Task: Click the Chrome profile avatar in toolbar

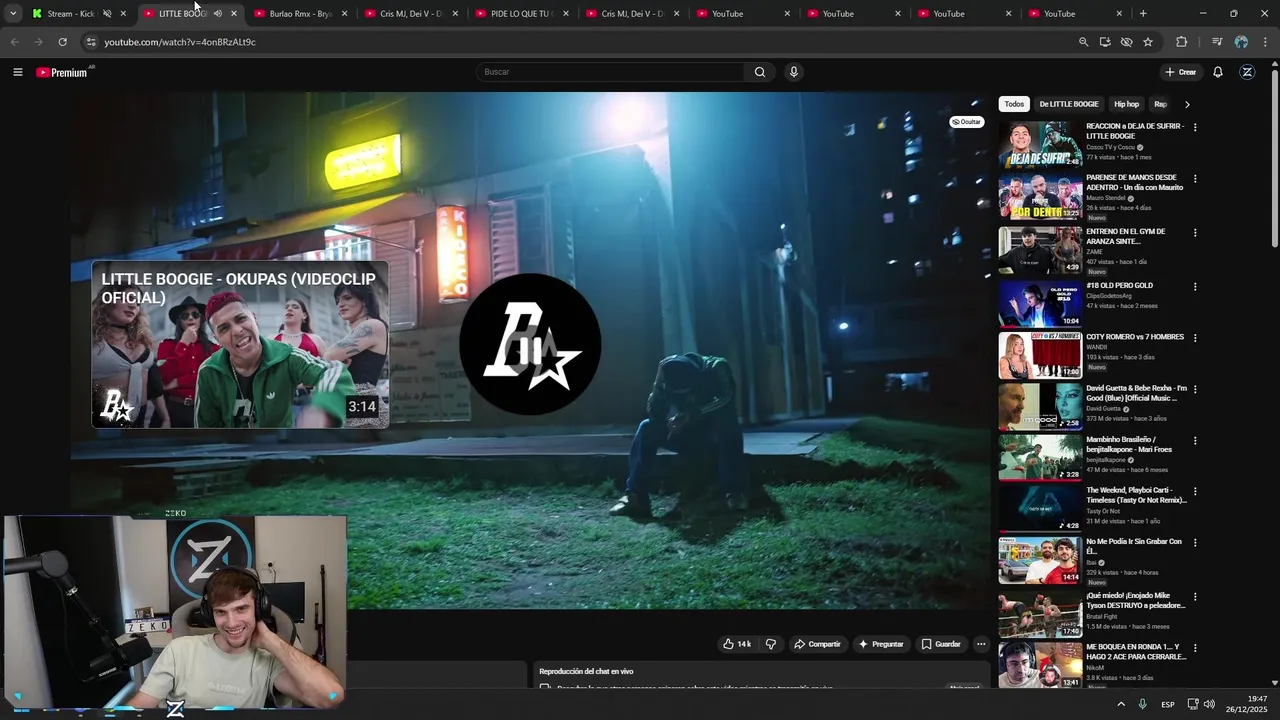Action: tap(1241, 42)
